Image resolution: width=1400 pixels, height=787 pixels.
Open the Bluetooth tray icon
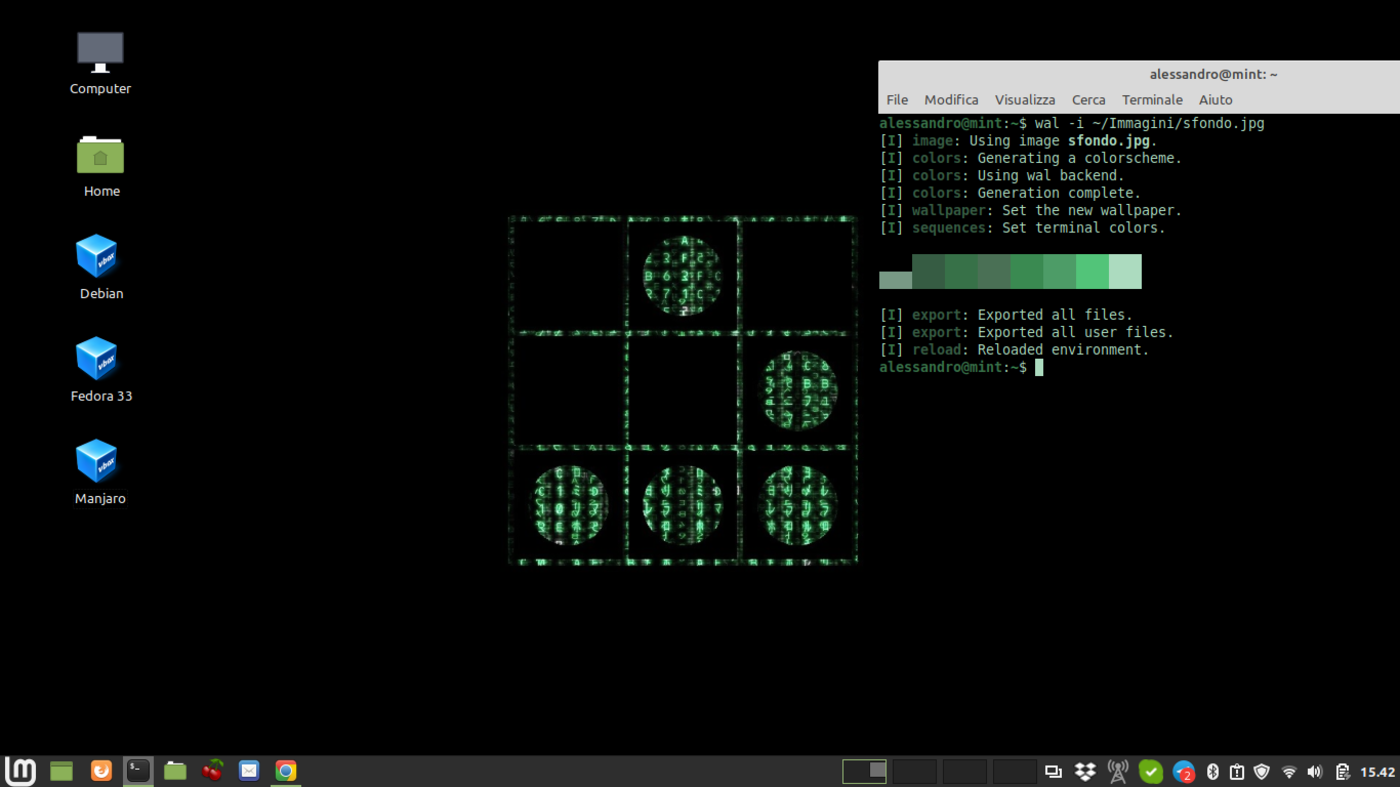(1211, 771)
